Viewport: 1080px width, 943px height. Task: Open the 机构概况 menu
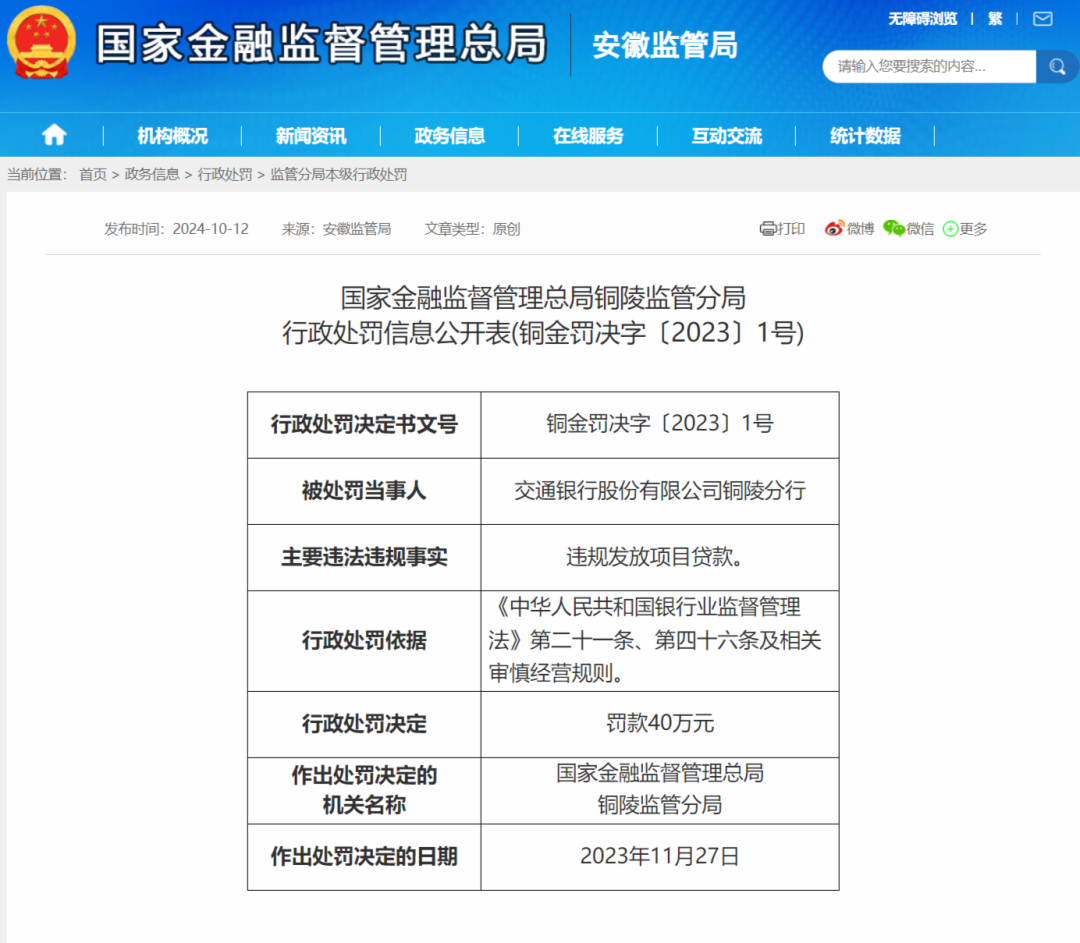point(172,136)
